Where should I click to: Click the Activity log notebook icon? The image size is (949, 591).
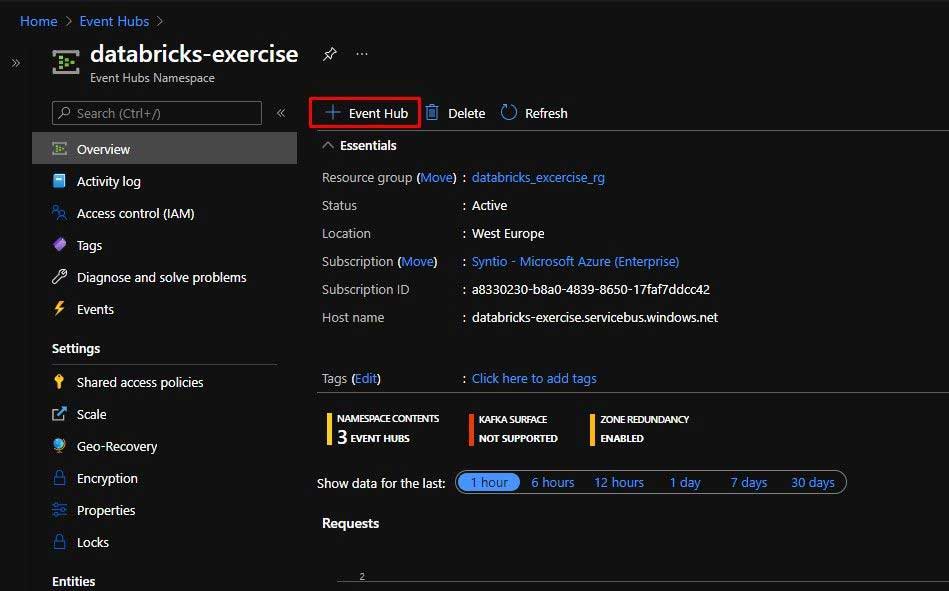(59, 180)
